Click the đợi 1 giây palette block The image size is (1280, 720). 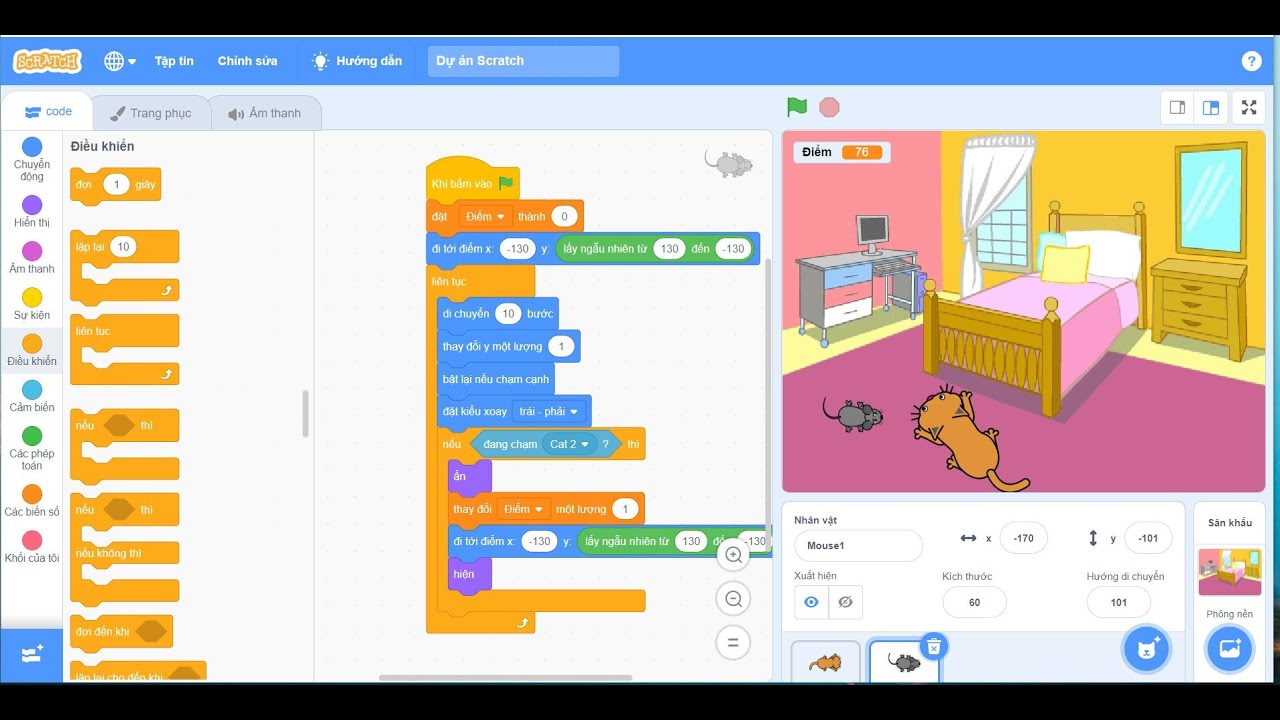point(115,185)
